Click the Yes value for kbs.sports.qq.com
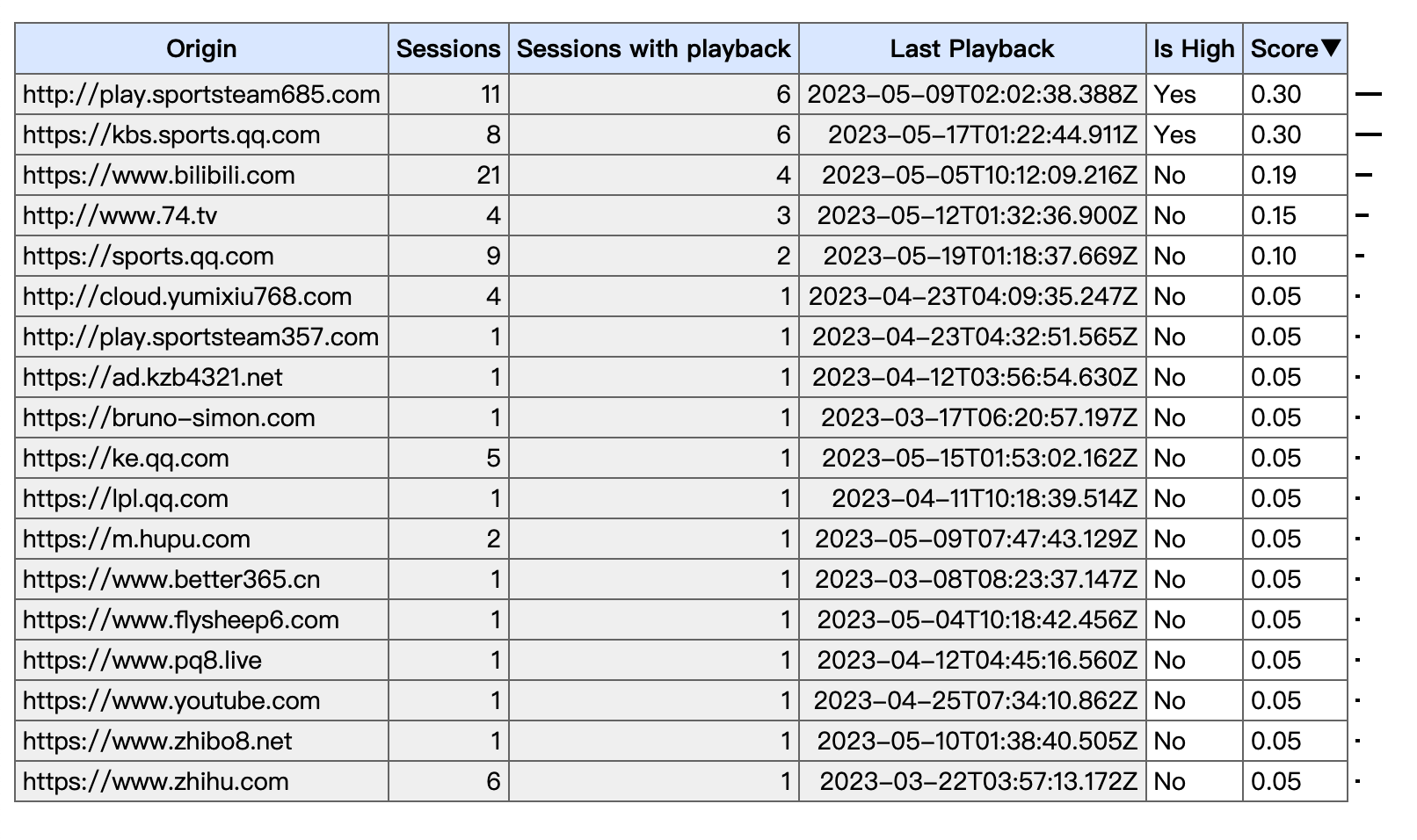Viewport: 1417px width, 840px height. (1175, 135)
